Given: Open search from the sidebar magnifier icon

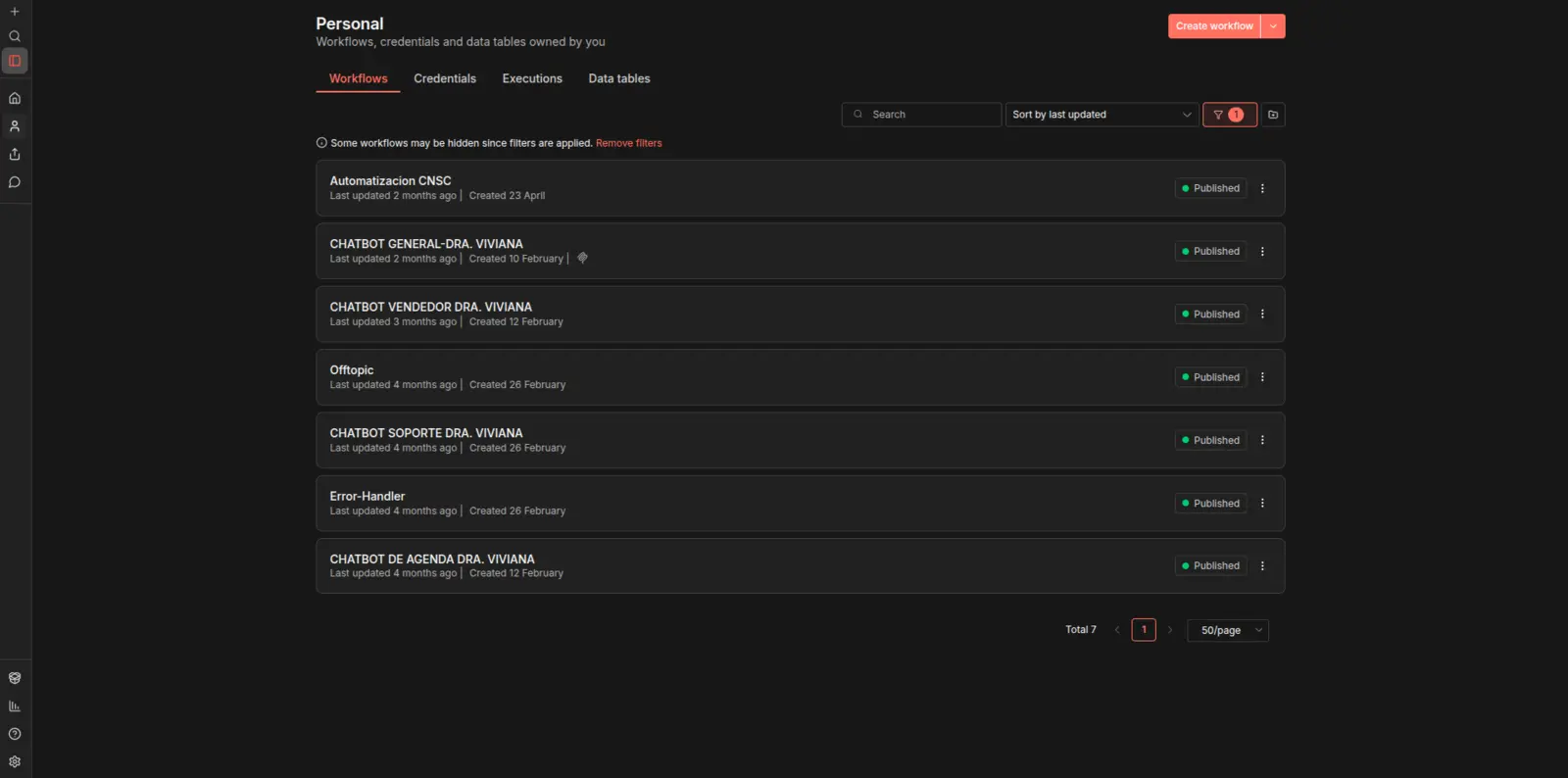Looking at the screenshot, I should pyautogui.click(x=15, y=36).
